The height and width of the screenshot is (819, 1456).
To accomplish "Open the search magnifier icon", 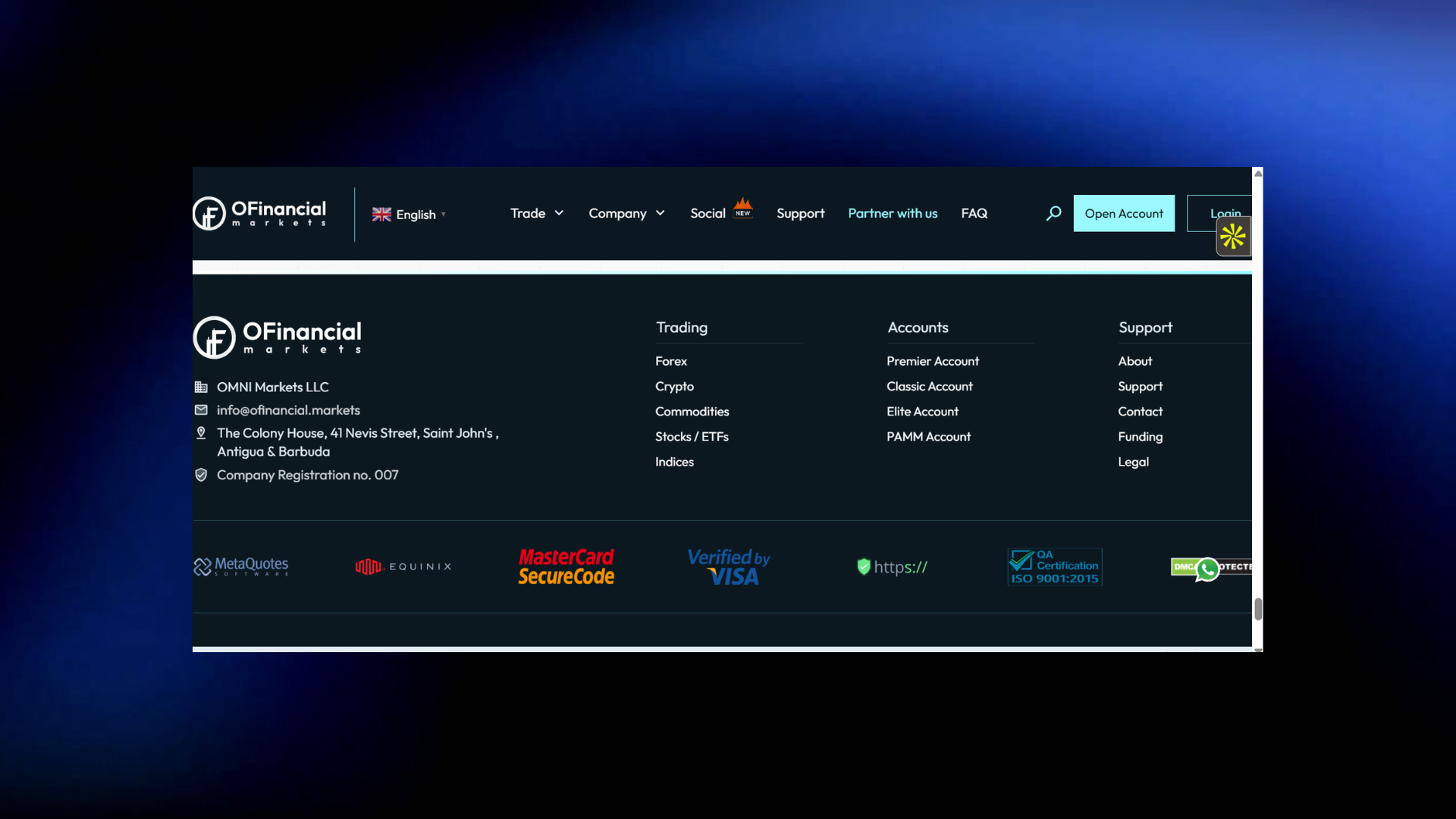I will 1053,214.
